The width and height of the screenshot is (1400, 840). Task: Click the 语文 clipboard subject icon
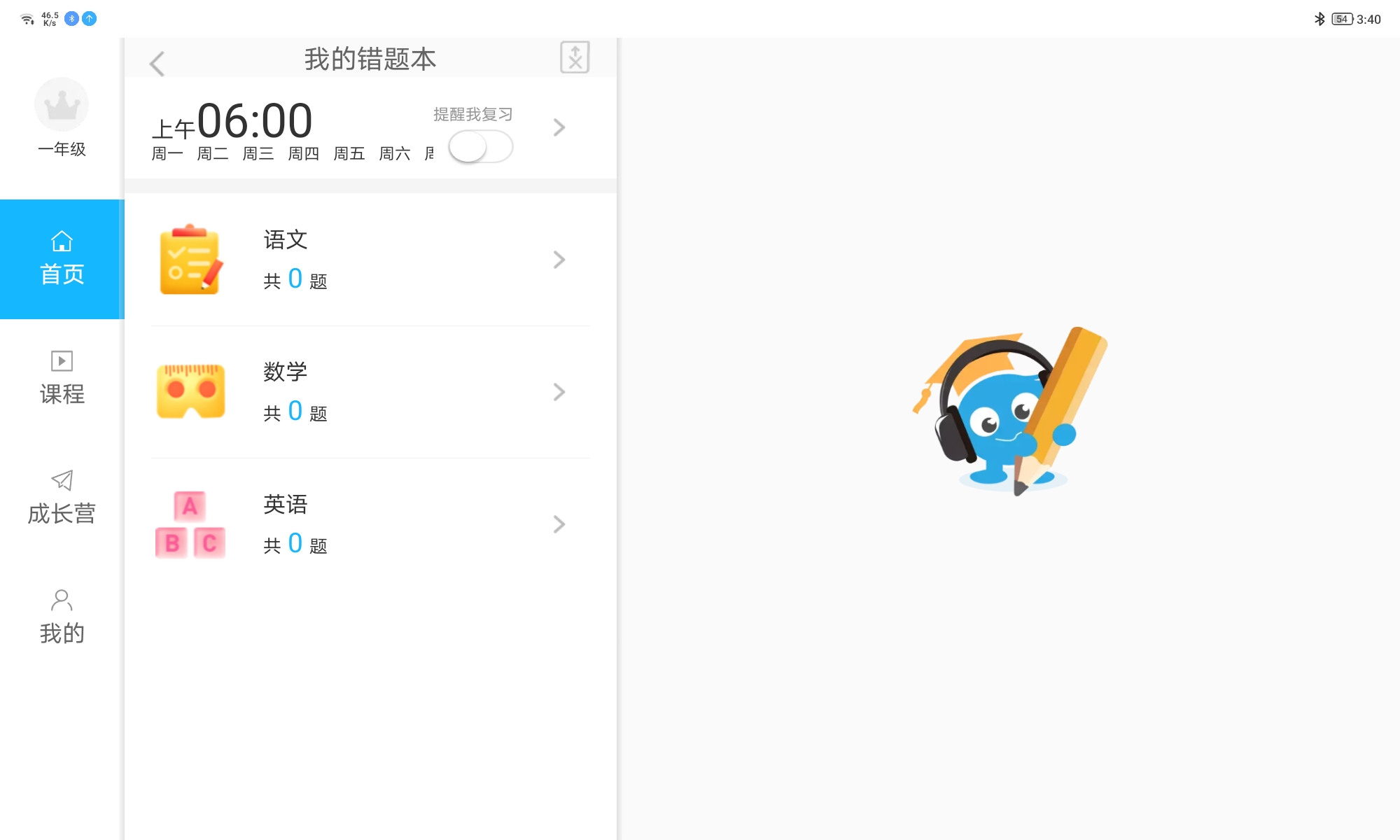point(190,260)
